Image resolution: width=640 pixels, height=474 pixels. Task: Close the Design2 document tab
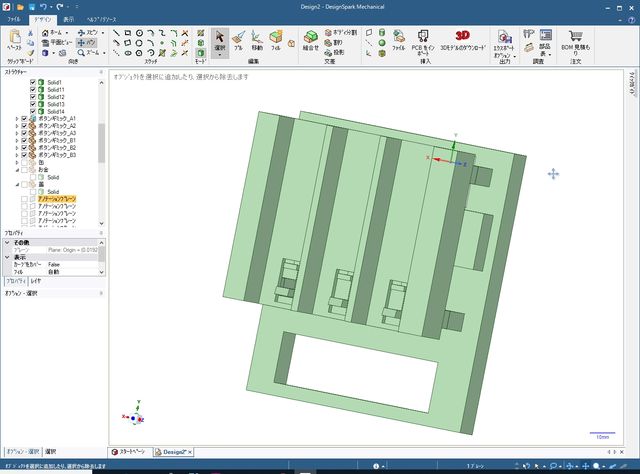tap(190, 452)
